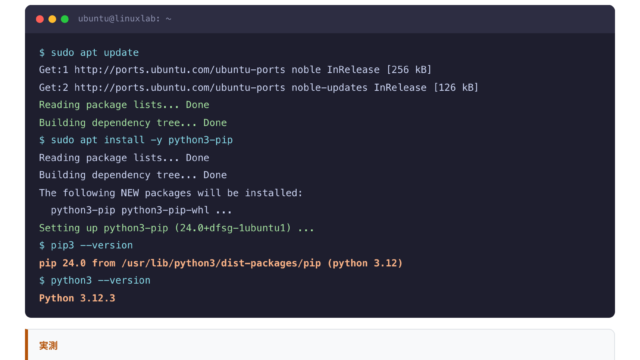Click the '$ pip3 --version' command
The height and width of the screenshot is (360, 640).
[x=86, y=245]
